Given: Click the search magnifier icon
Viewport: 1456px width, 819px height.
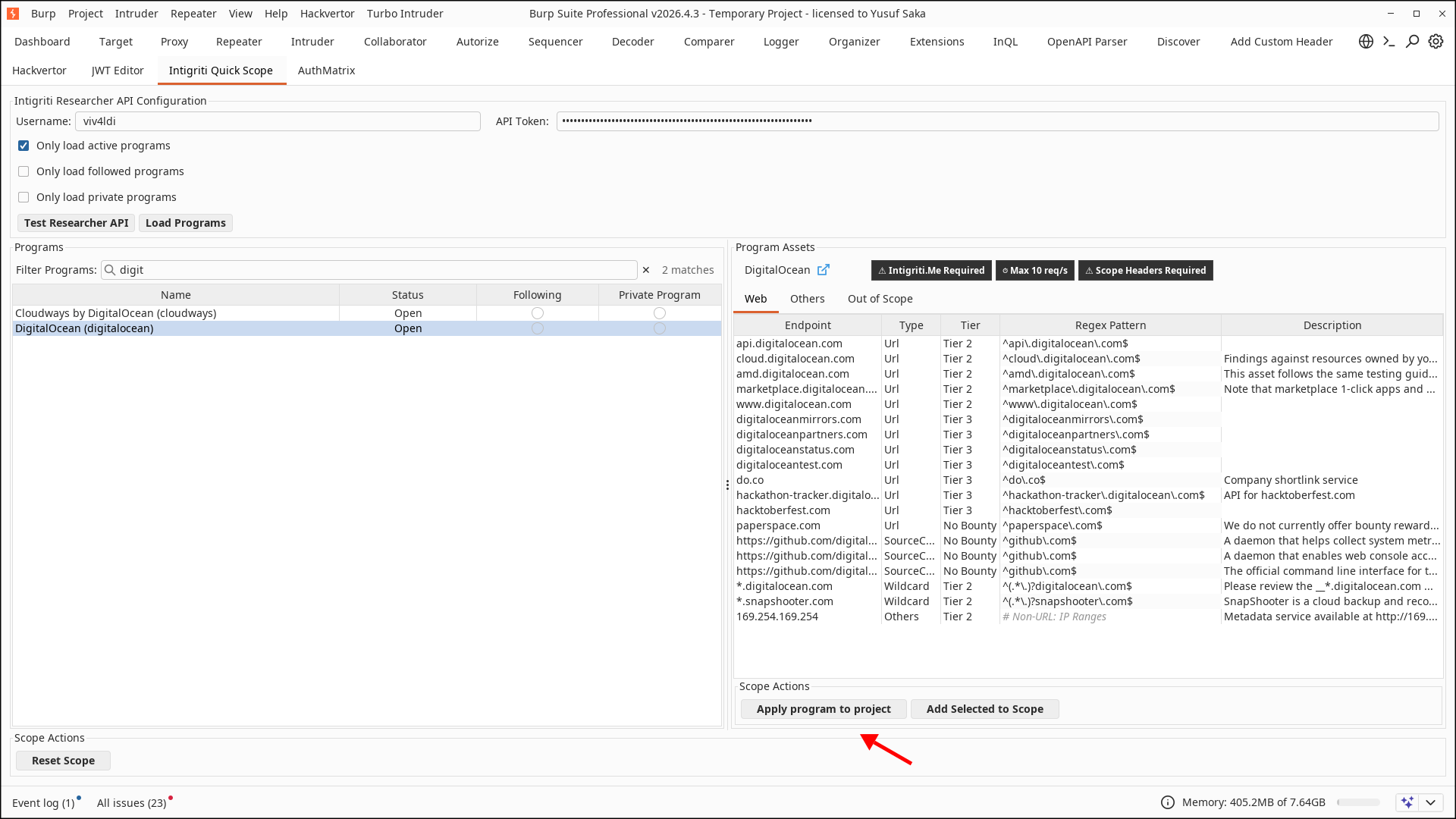Looking at the screenshot, I should [1412, 42].
